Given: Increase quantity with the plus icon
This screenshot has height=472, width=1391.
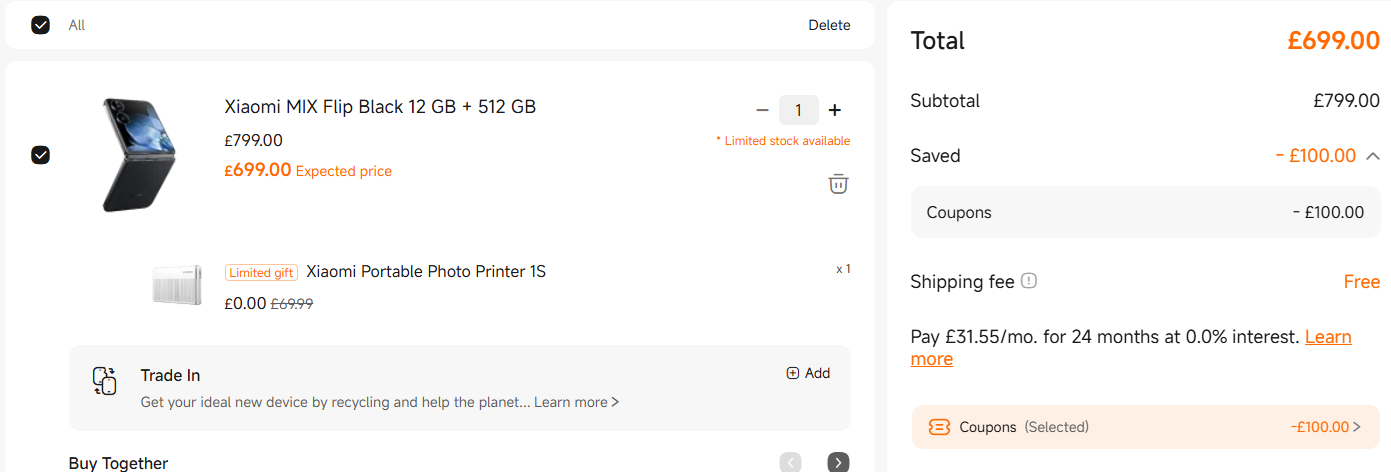Looking at the screenshot, I should (835, 110).
